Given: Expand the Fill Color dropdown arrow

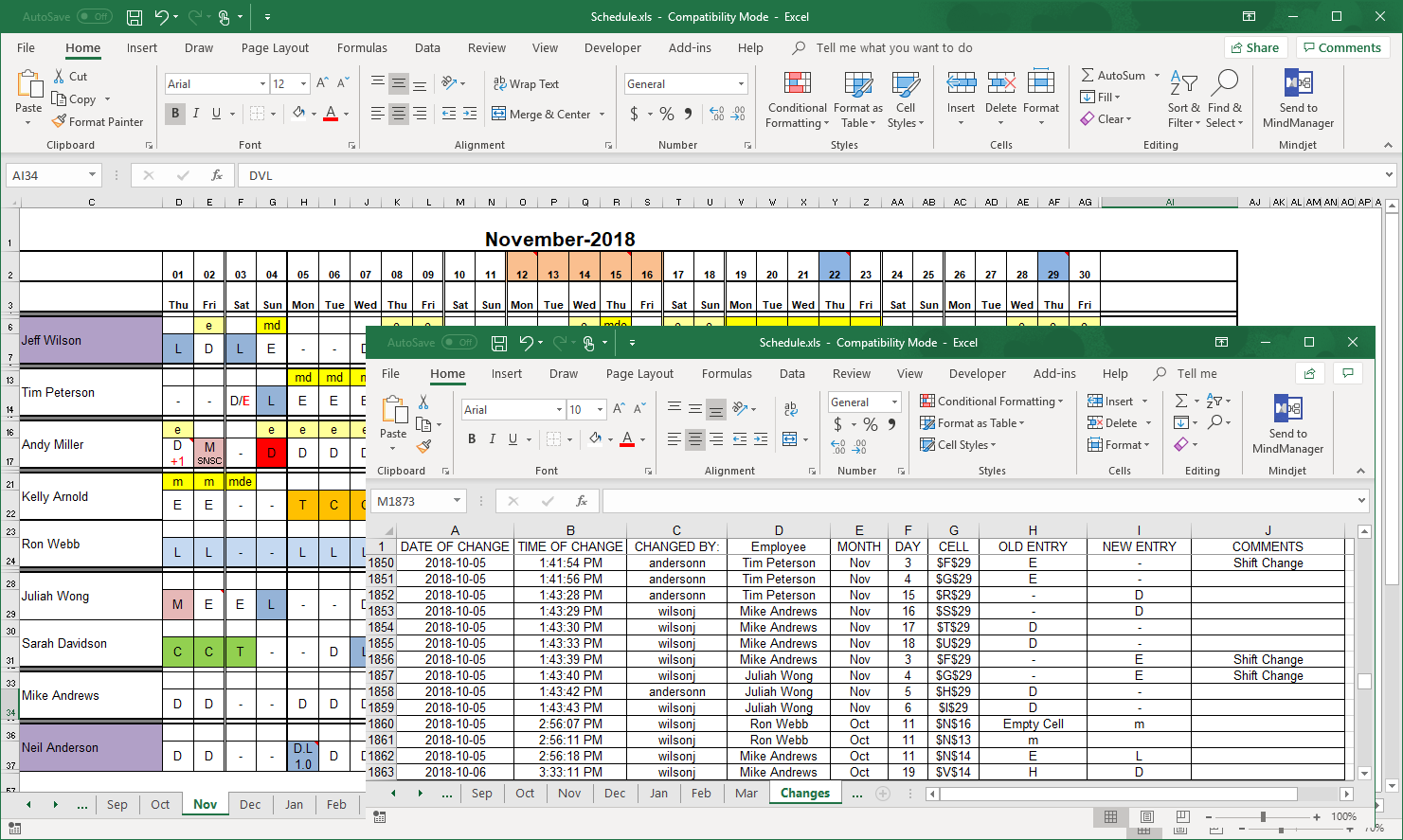Looking at the screenshot, I should coord(313,113).
